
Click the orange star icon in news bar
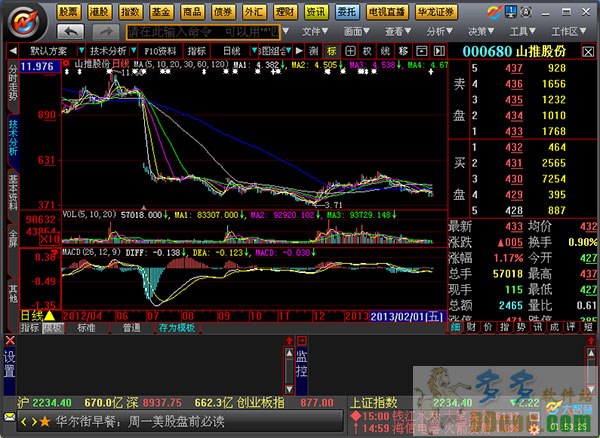(45, 422)
